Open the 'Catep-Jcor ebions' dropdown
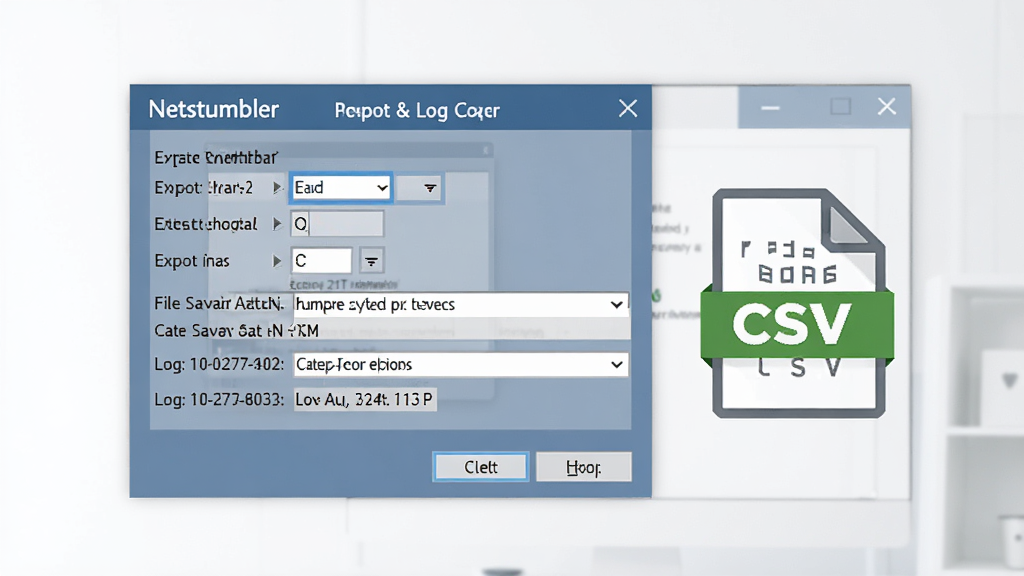 pos(460,364)
